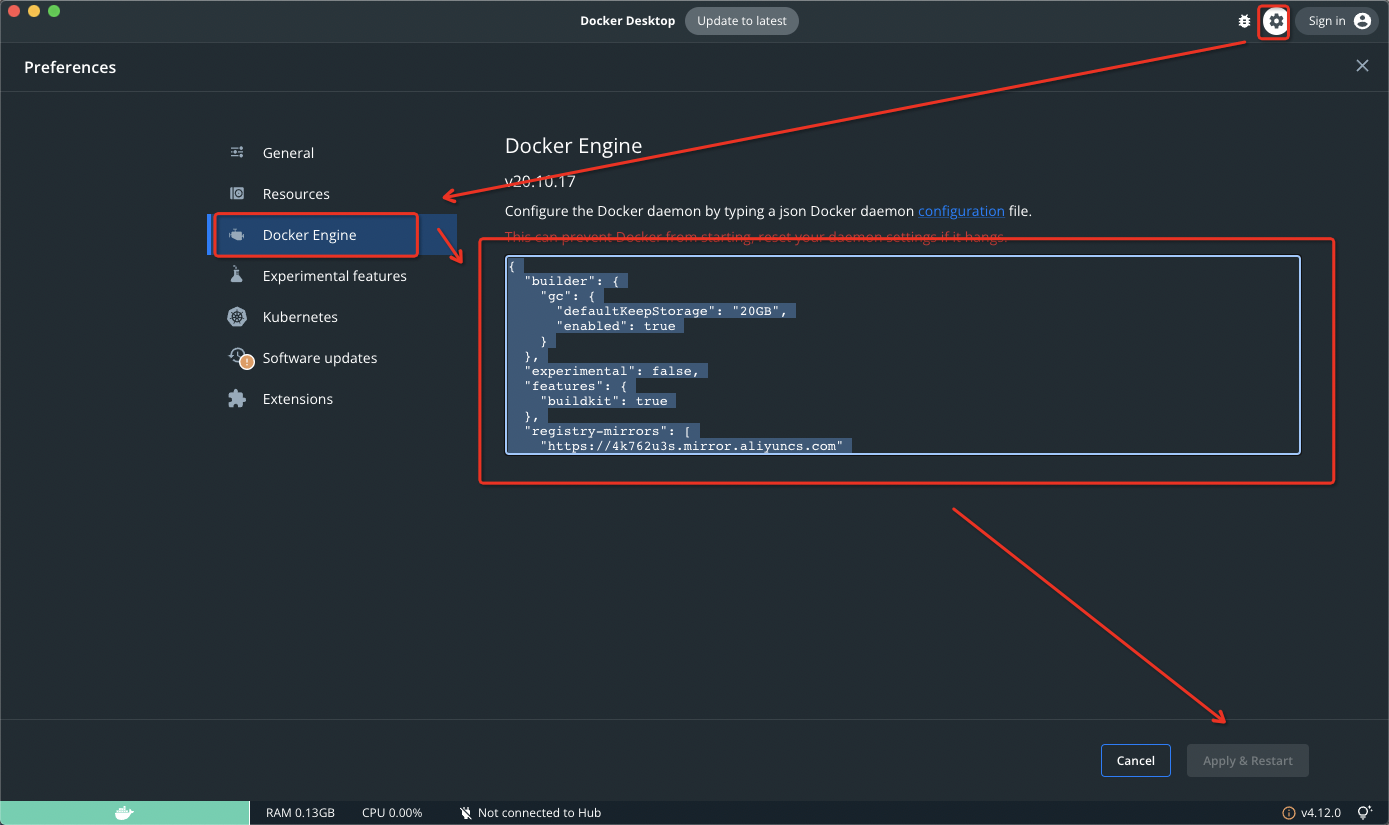Open the troubleshoot bug icon

click(x=1244, y=21)
